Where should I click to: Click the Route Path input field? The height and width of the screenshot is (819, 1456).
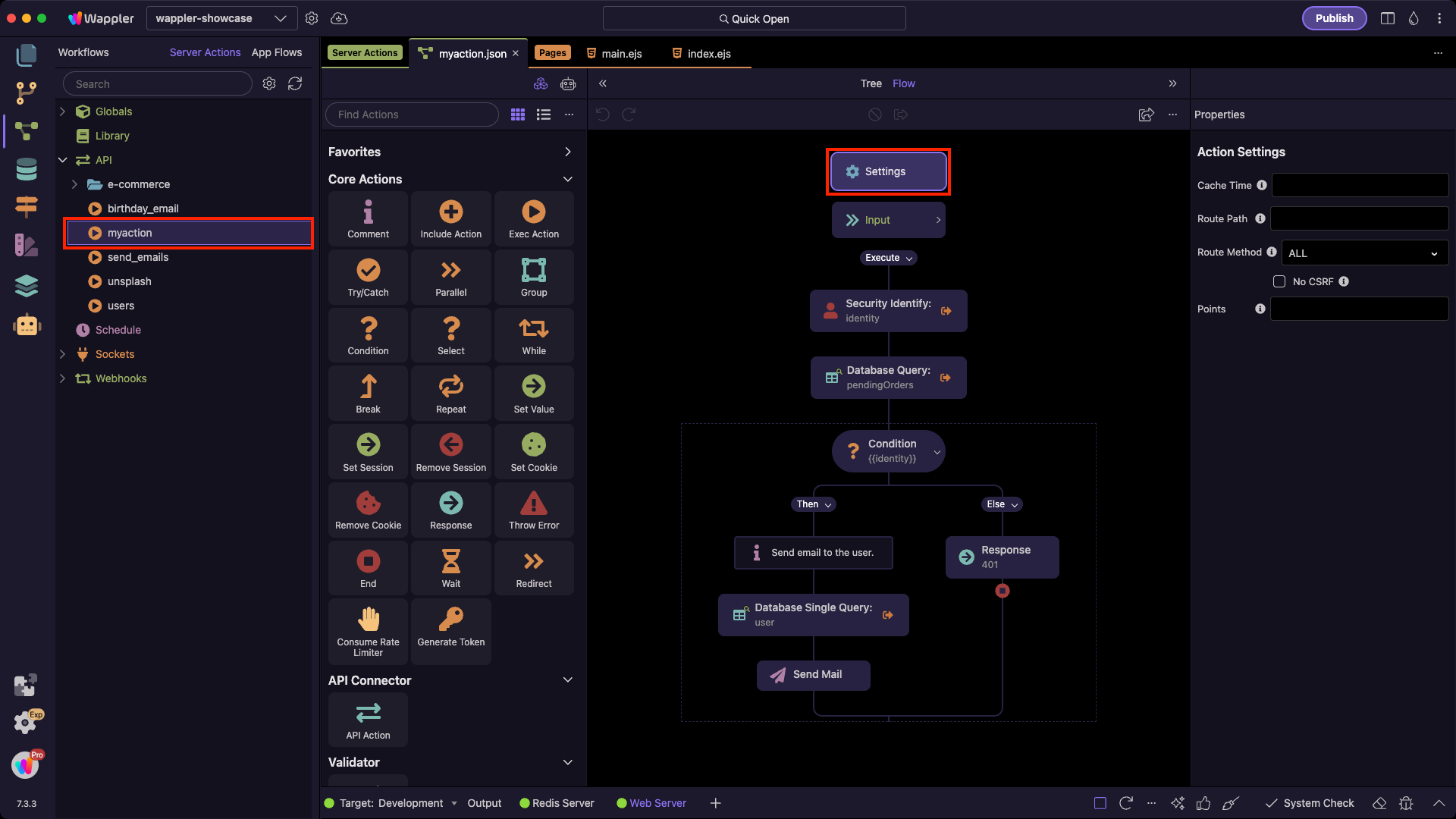[1359, 218]
